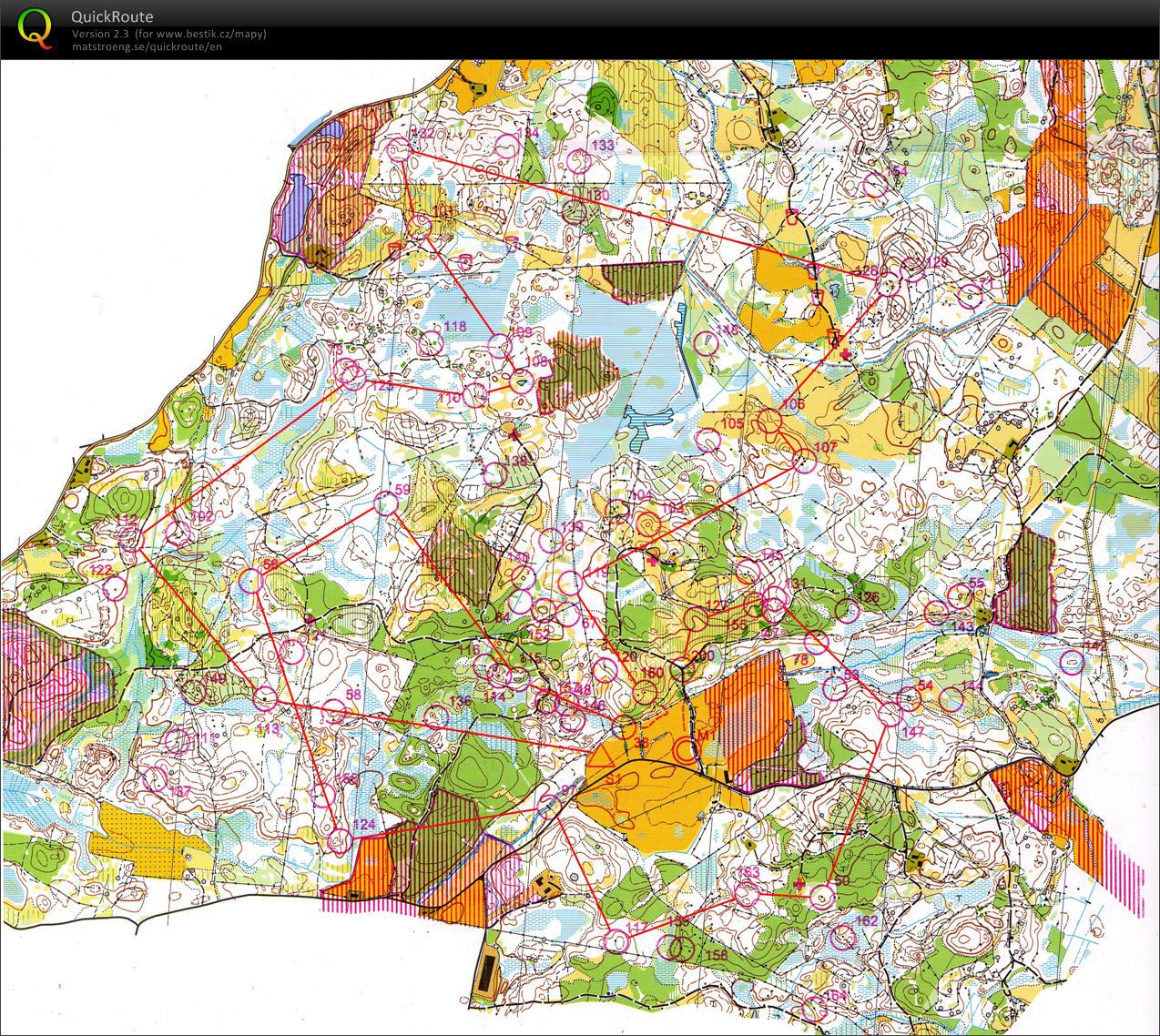Click control circle 164 at map bottom

815,1010
